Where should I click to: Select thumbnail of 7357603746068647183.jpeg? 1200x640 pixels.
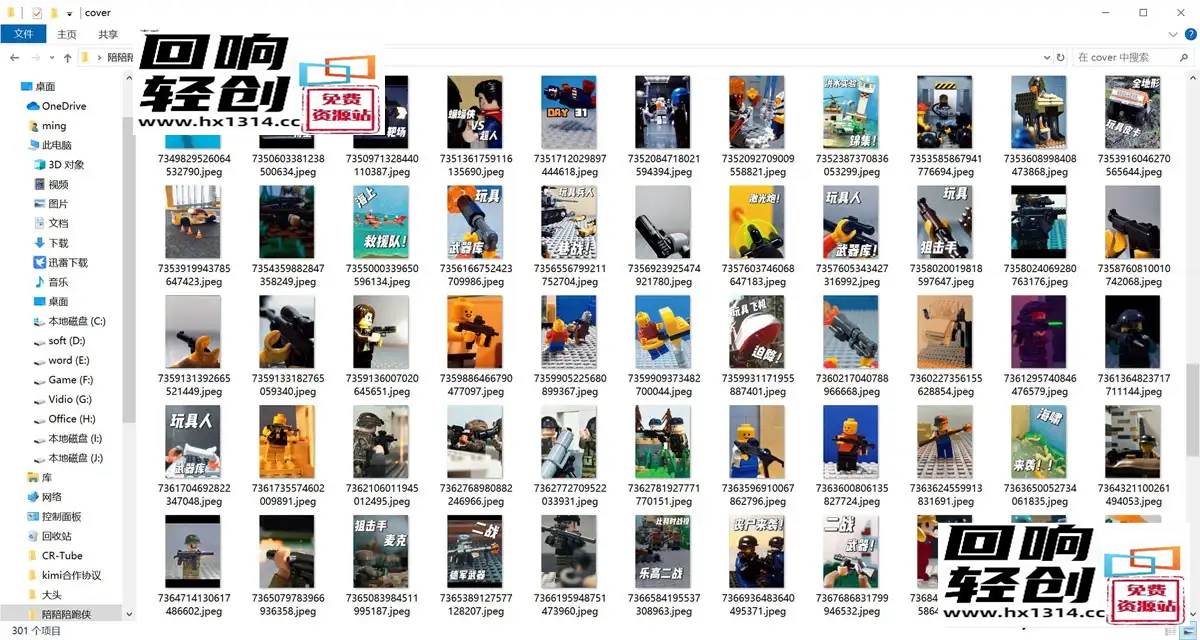(757, 222)
